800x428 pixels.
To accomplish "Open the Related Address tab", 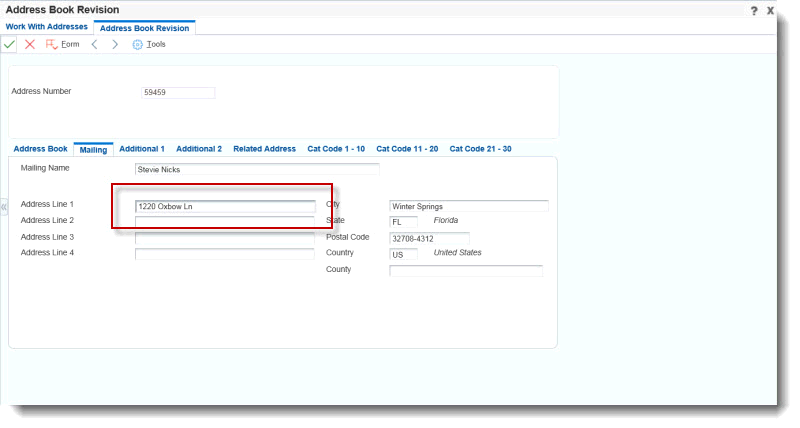I will point(264,149).
